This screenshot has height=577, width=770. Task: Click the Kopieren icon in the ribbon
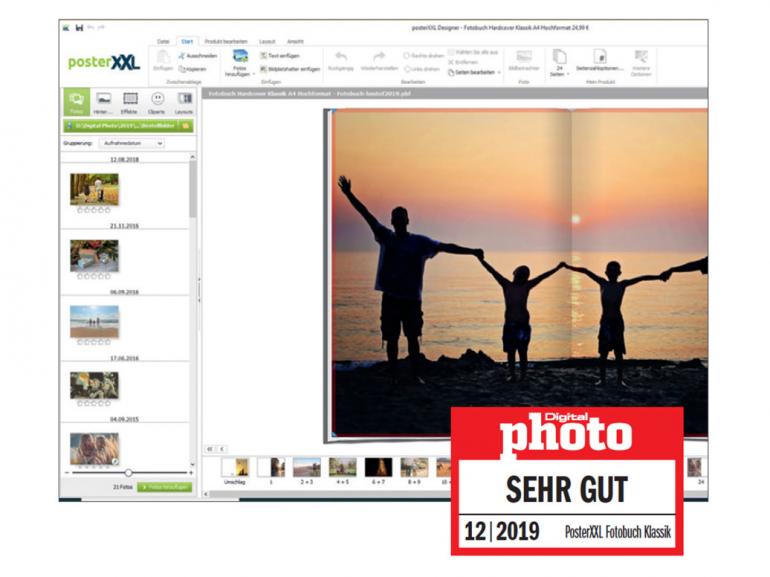[182, 69]
